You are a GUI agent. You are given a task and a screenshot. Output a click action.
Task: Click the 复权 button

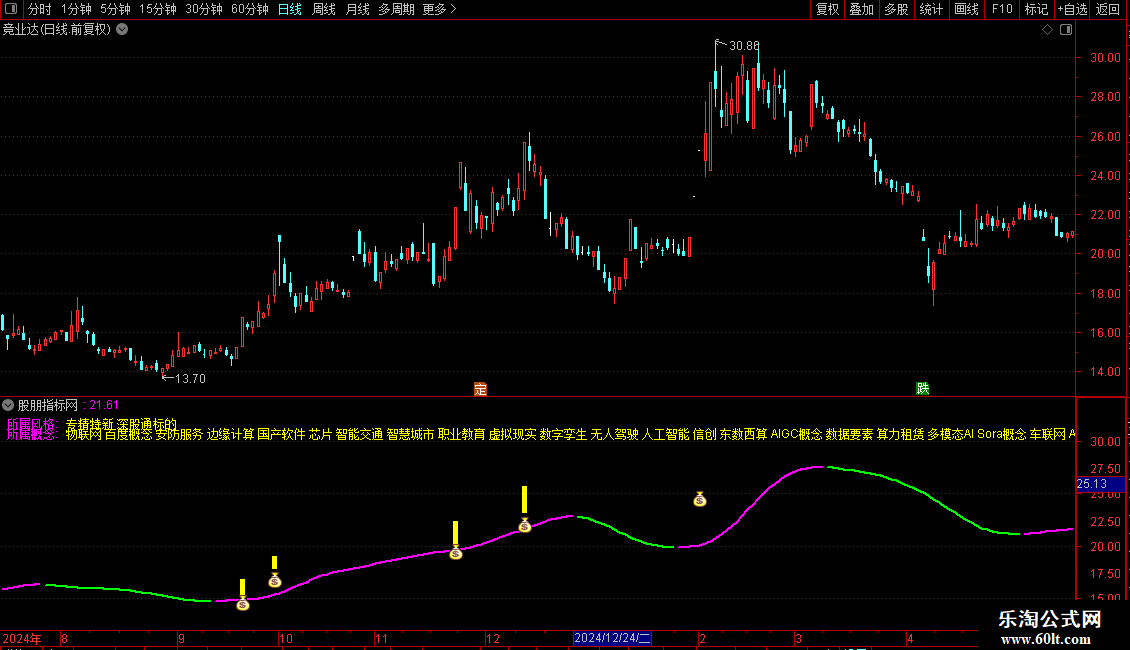(x=827, y=9)
